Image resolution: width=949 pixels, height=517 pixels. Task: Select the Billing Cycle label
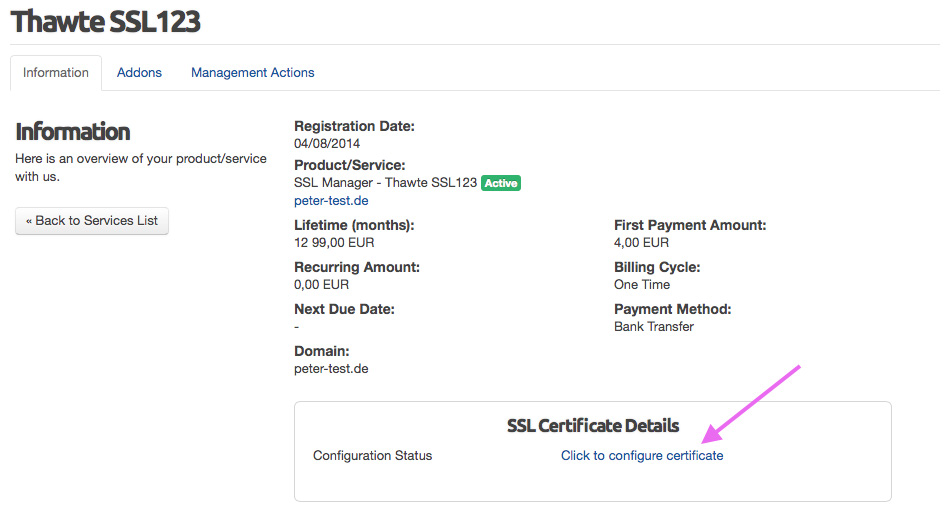[x=657, y=268]
